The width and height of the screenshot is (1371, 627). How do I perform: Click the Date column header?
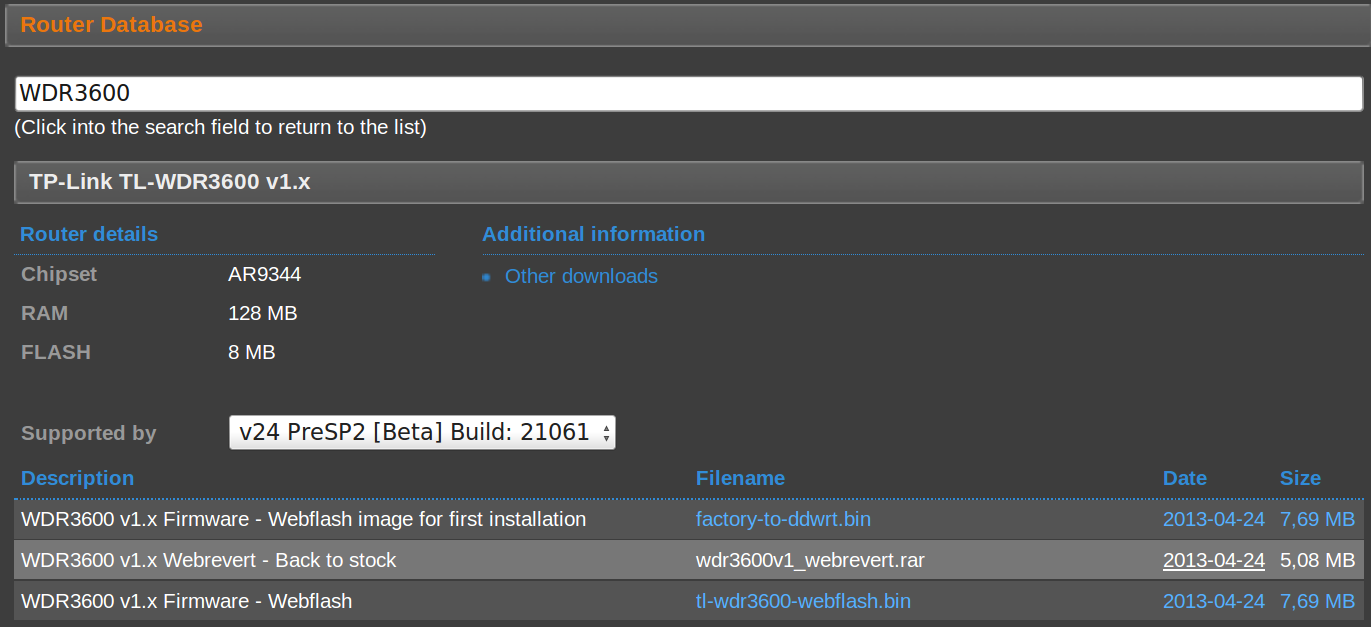tap(1185, 478)
